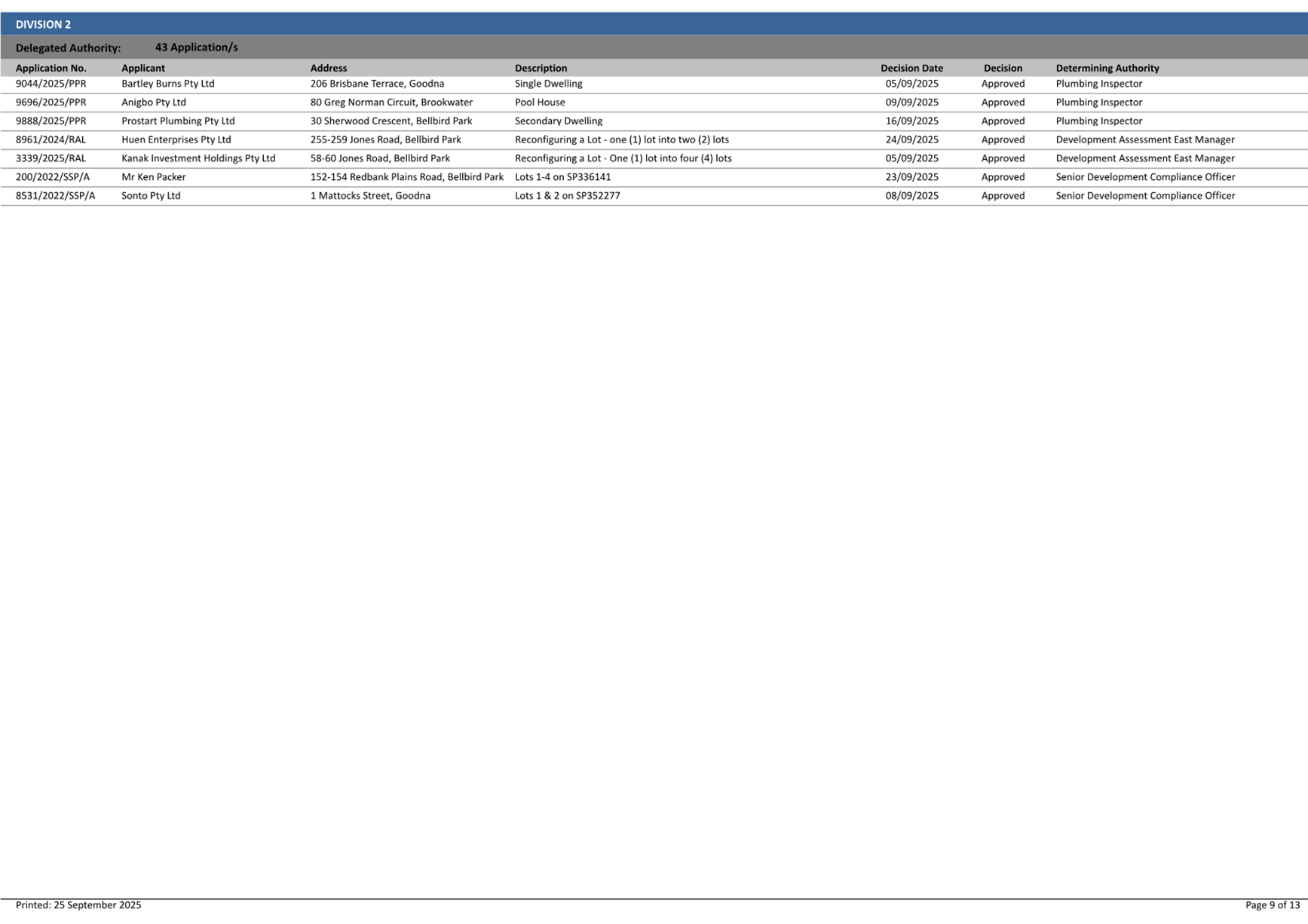Click Approved in the Sonto Pty Ltd row
The width and height of the screenshot is (1308, 924).
click(1003, 196)
